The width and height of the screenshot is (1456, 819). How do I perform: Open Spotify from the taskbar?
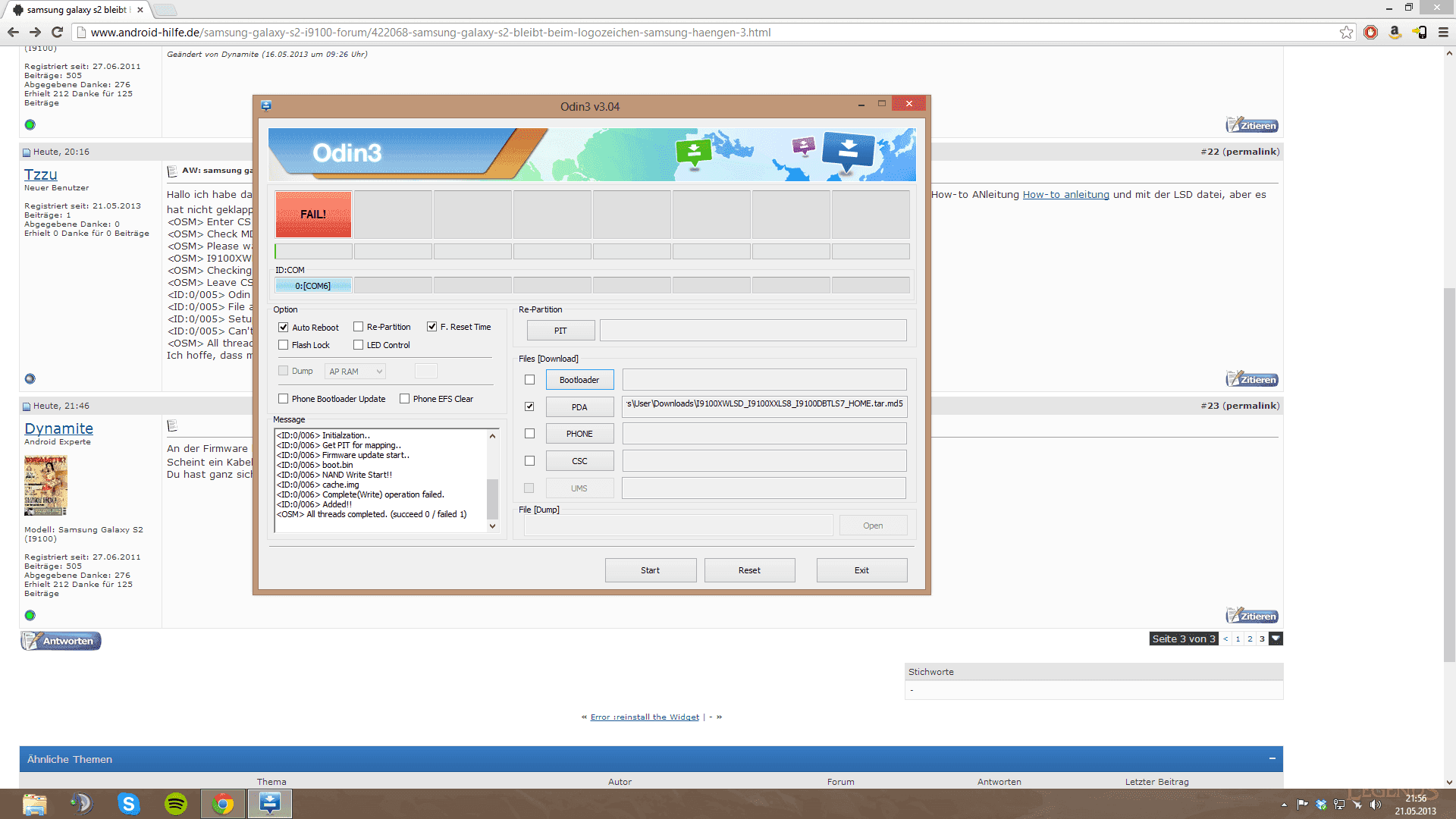(x=176, y=804)
